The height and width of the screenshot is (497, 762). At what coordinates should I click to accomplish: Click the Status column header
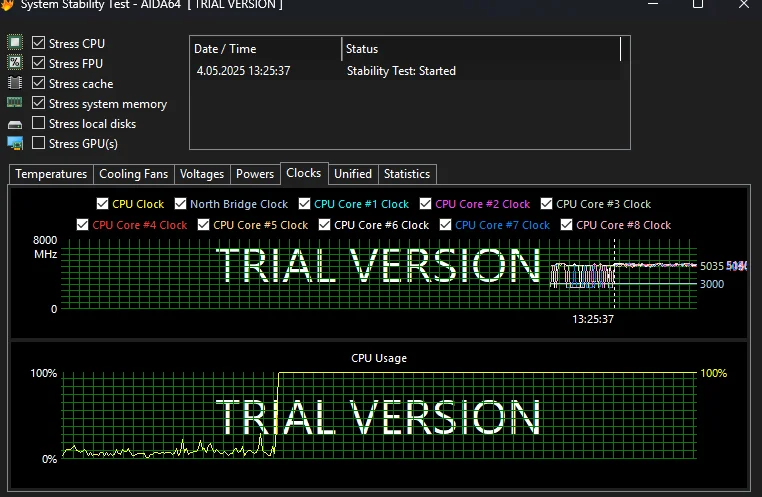pyautogui.click(x=481, y=49)
